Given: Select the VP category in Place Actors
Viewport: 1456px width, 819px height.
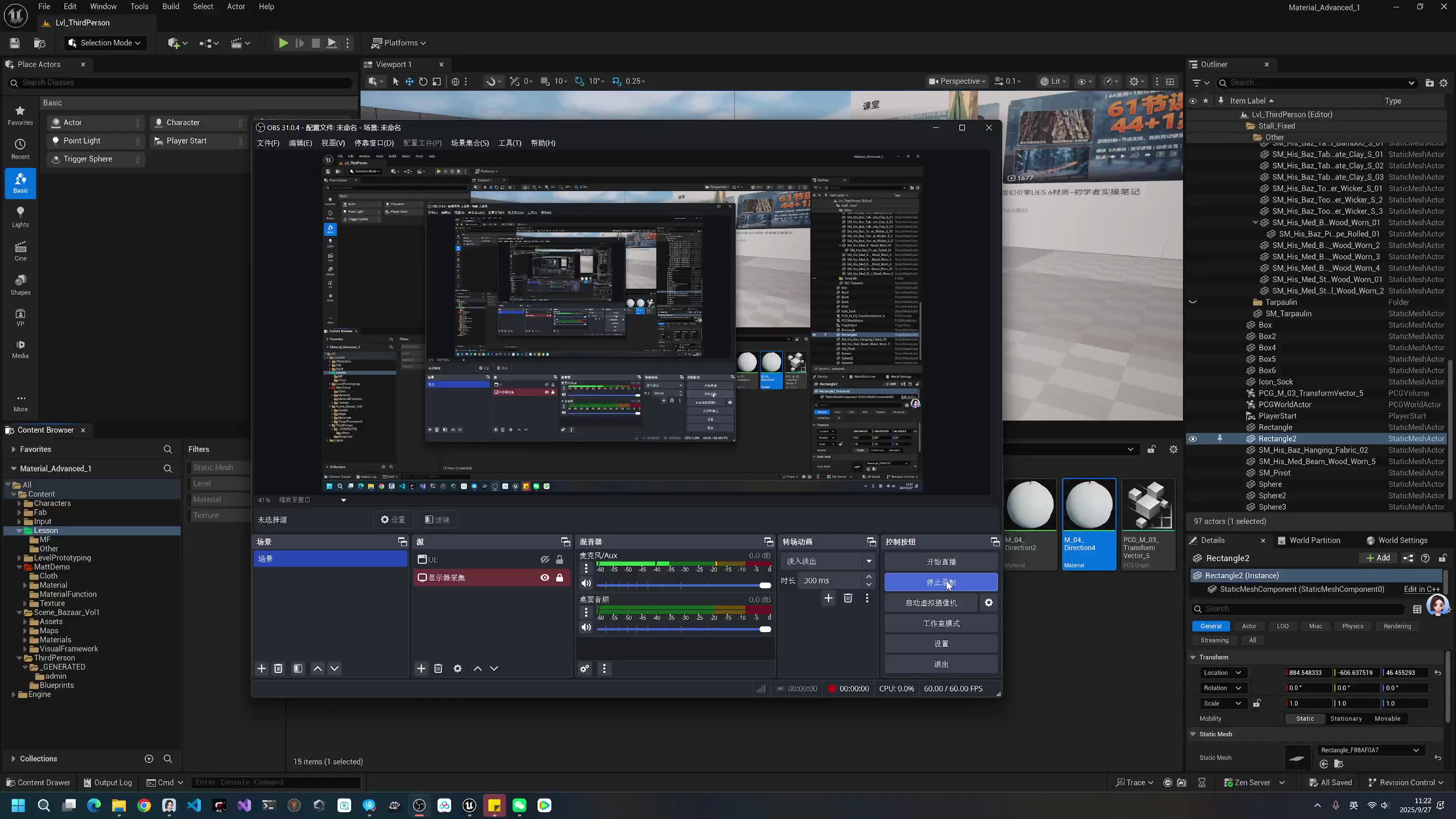Looking at the screenshot, I should click(x=20, y=317).
